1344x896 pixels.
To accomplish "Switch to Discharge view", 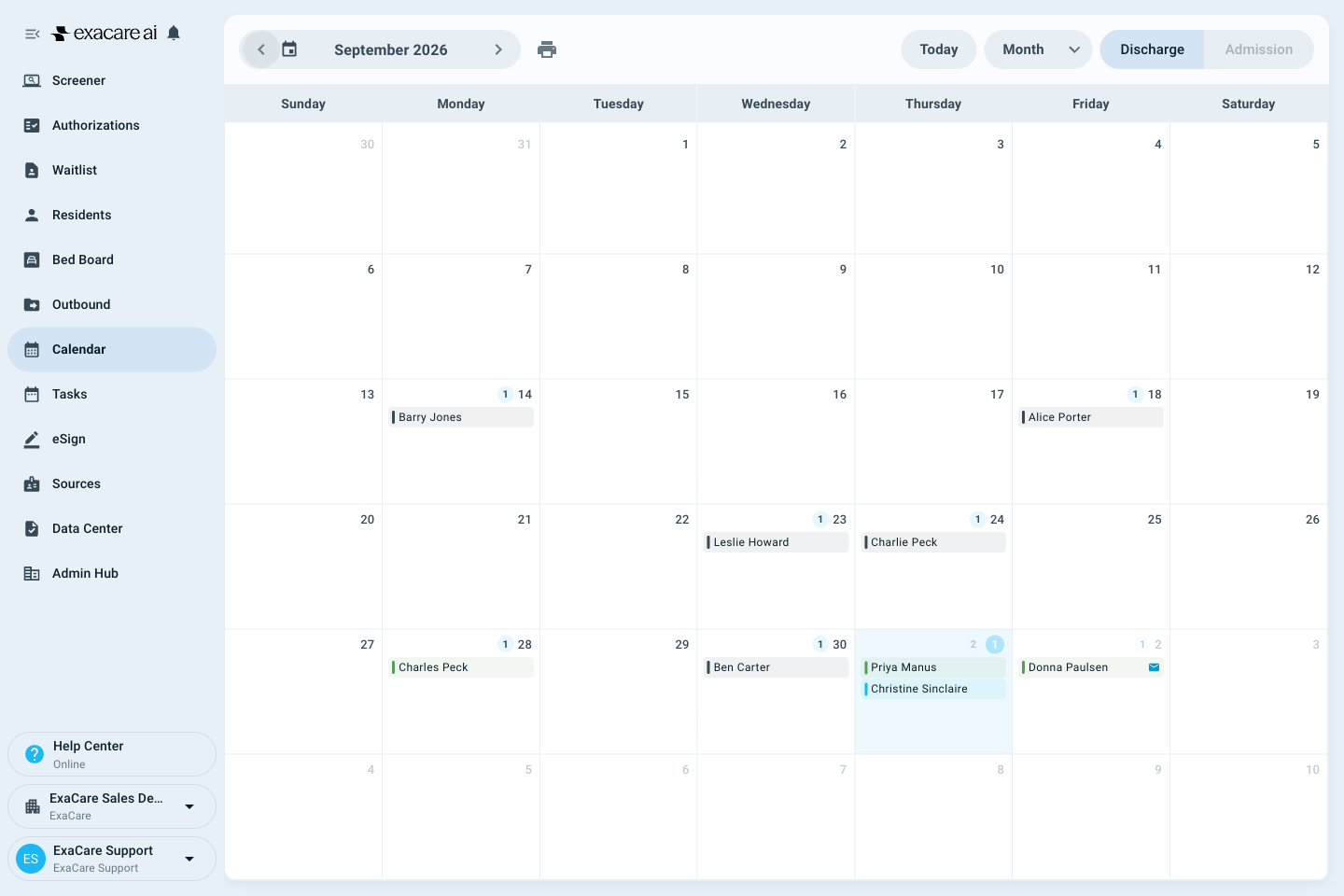I will pyautogui.click(x=1152, y=49).
